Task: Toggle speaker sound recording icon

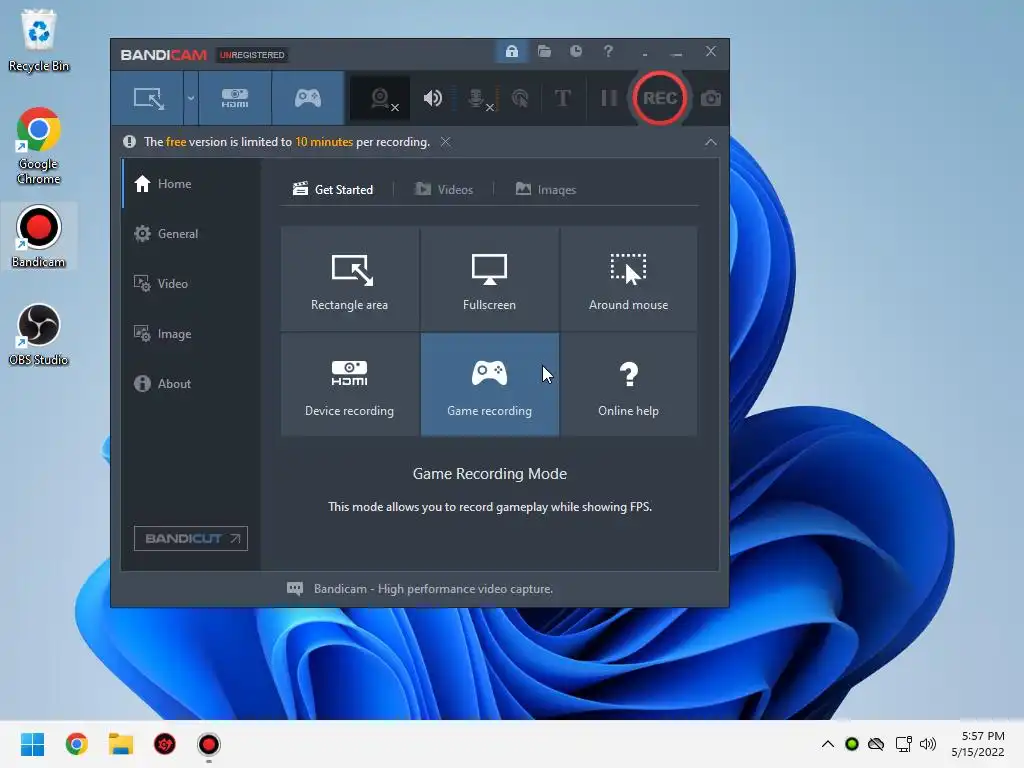Action: 432,99
